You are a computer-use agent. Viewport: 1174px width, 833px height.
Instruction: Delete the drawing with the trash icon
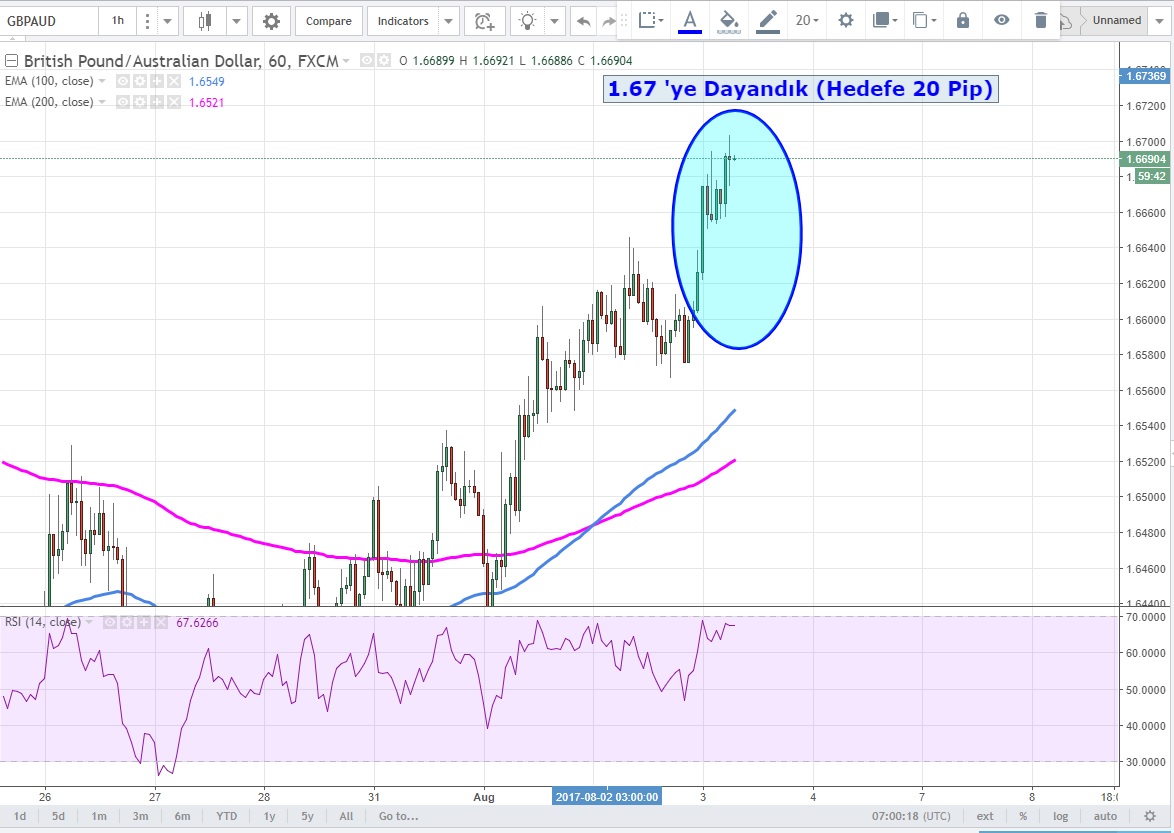pos(1041,20)
